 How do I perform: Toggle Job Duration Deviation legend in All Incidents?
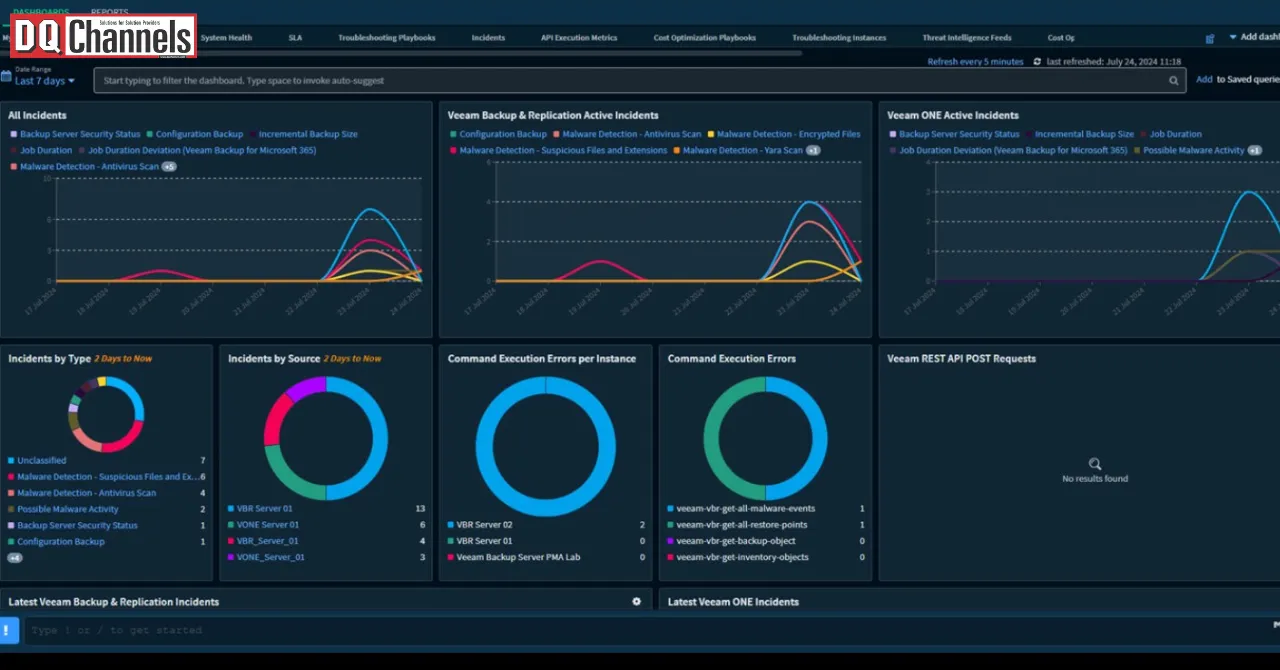(197, 150)
